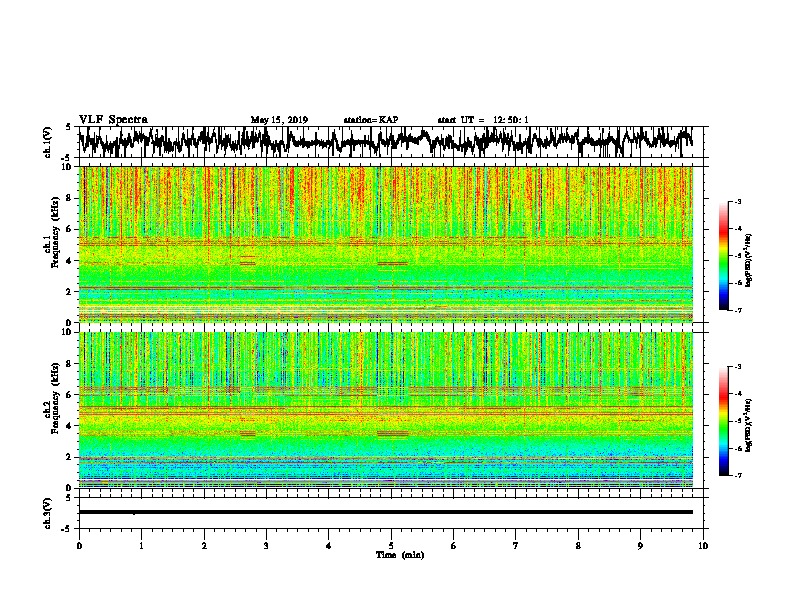Click the ch.1 spectrogram color bar
Image resolution: width=792 pixels, height=612 pixels.
click(723, 256)
